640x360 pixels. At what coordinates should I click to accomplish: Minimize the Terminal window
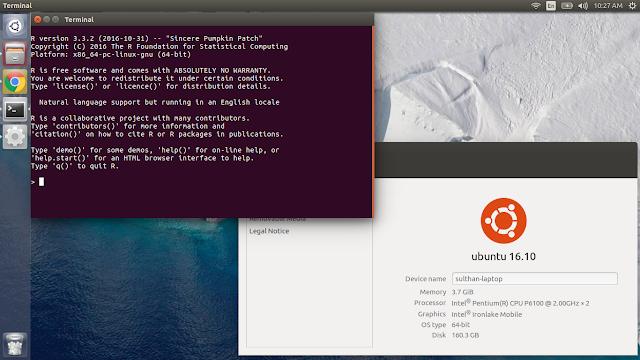(x=47, y=19)
